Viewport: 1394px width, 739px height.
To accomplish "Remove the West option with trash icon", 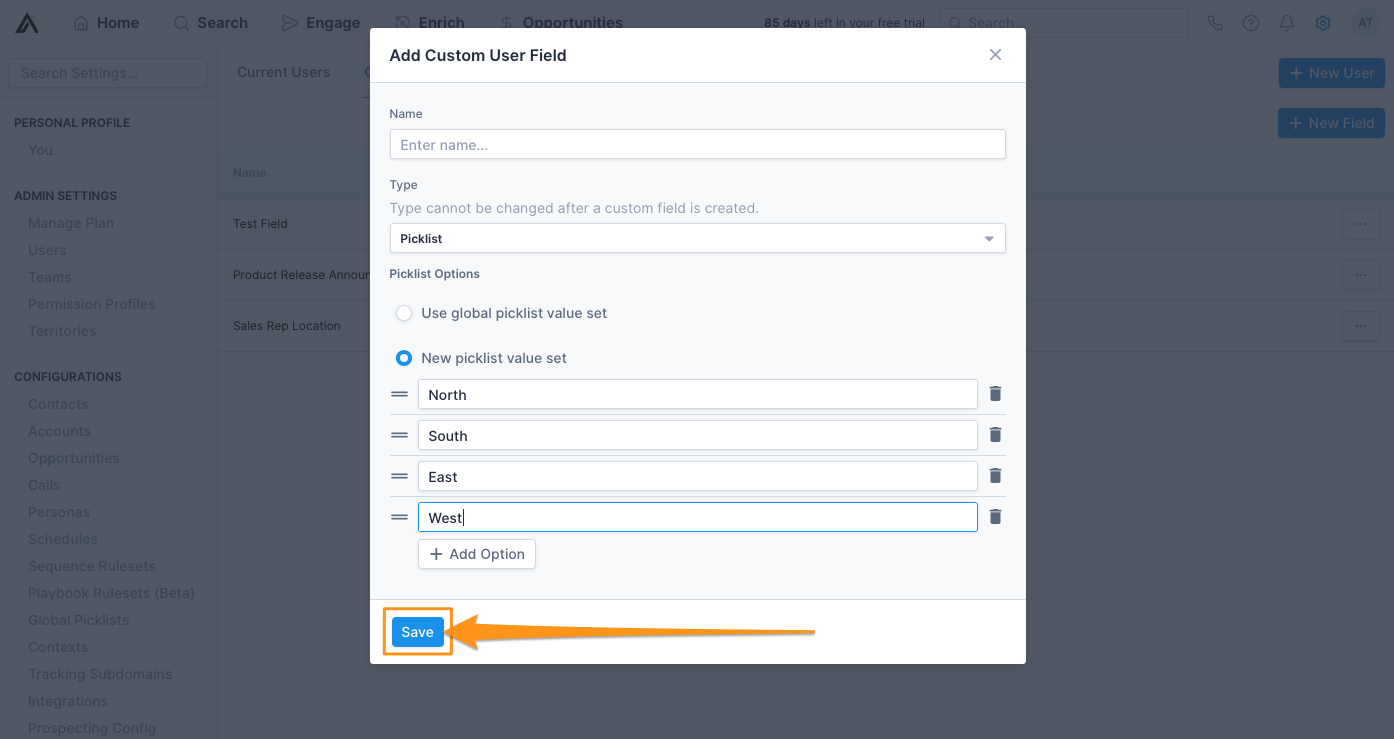I will (x=995, y=517).
